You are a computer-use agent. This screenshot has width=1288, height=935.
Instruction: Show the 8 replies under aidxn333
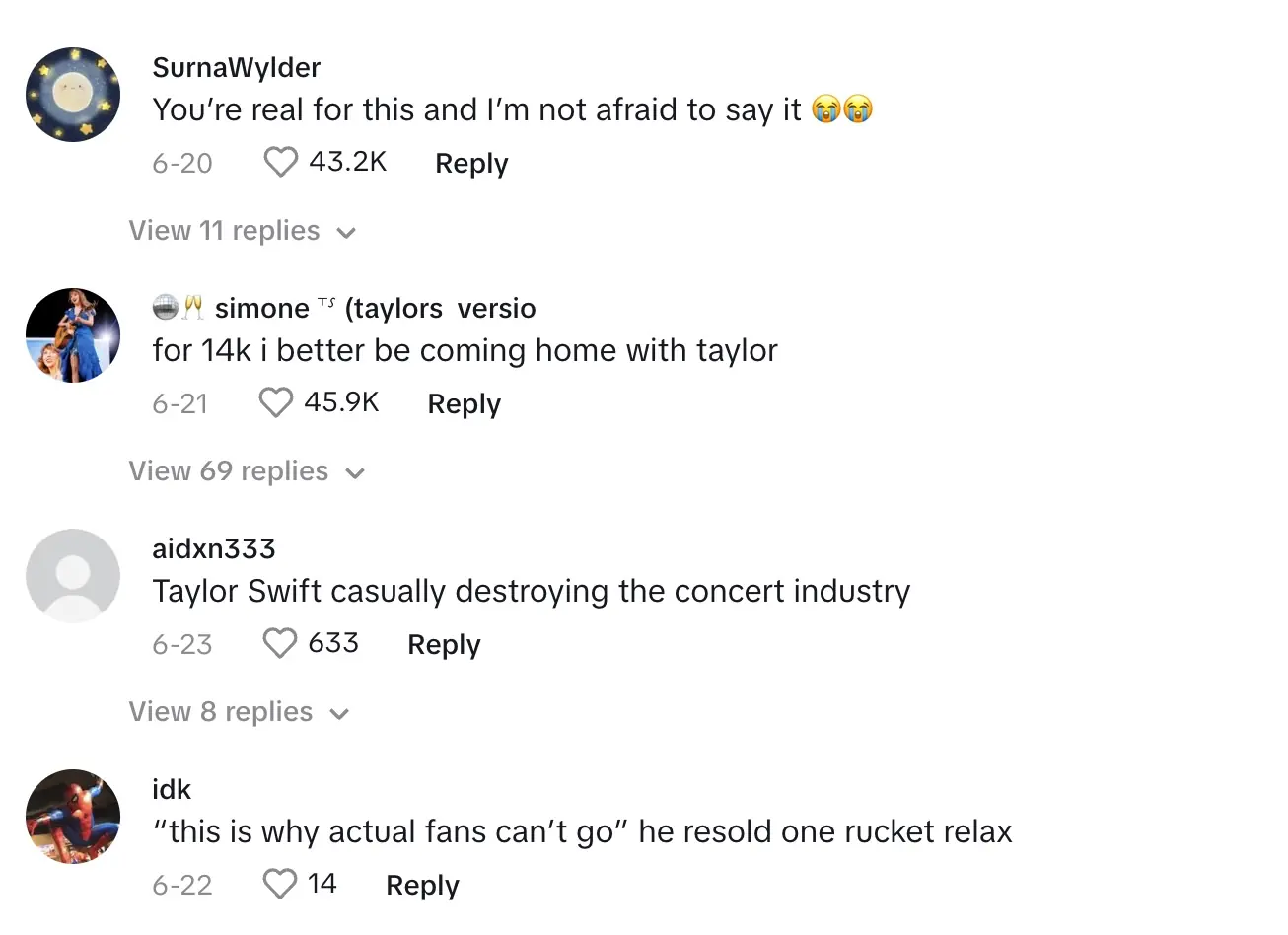(x=239, y=712)
